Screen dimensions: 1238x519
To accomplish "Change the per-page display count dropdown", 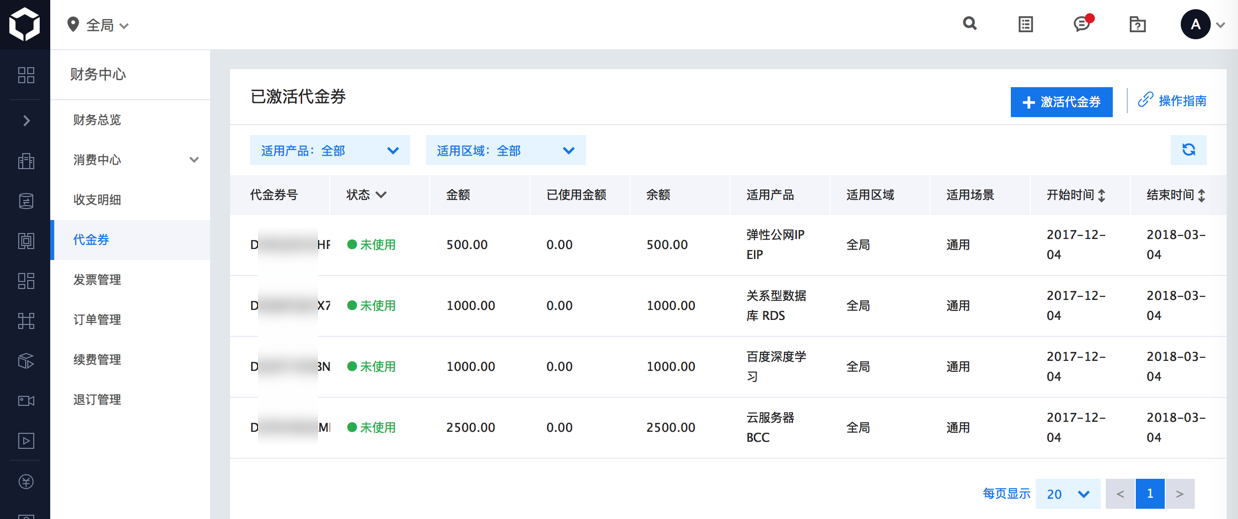I will pyautogui.click(x=1068, y=494).
